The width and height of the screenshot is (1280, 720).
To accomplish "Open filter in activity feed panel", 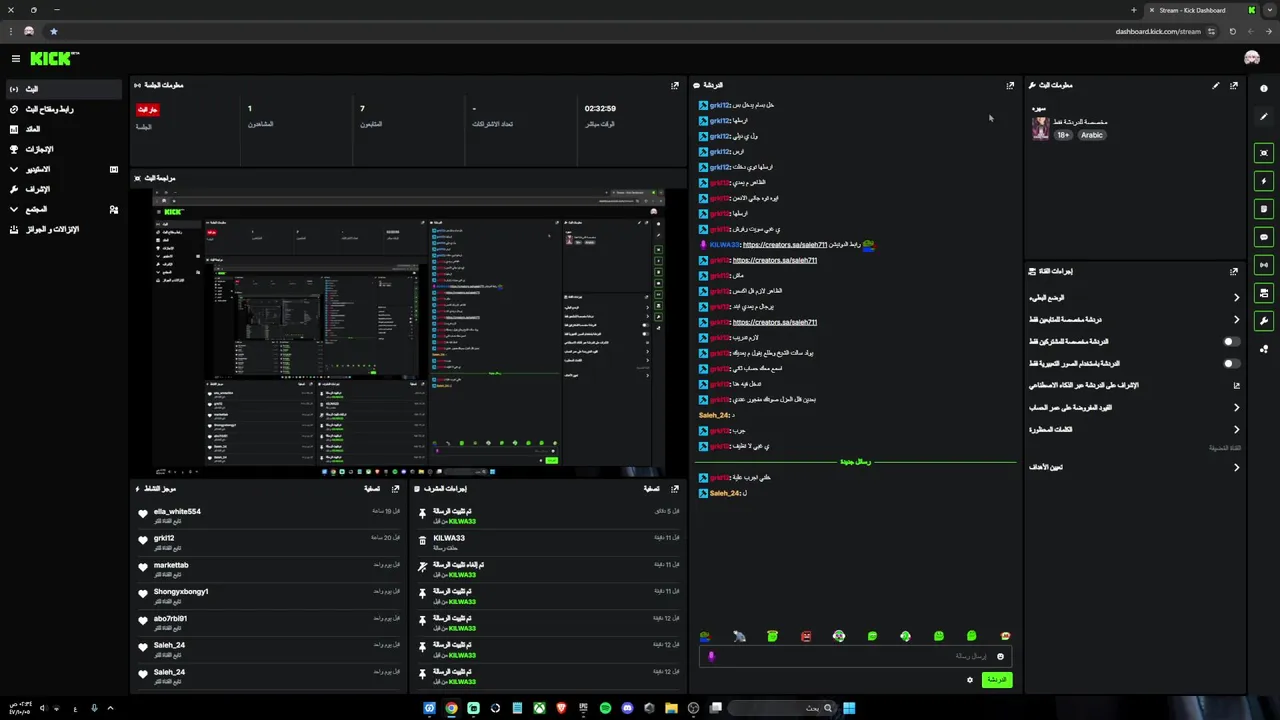I will [x=371, y=489].
